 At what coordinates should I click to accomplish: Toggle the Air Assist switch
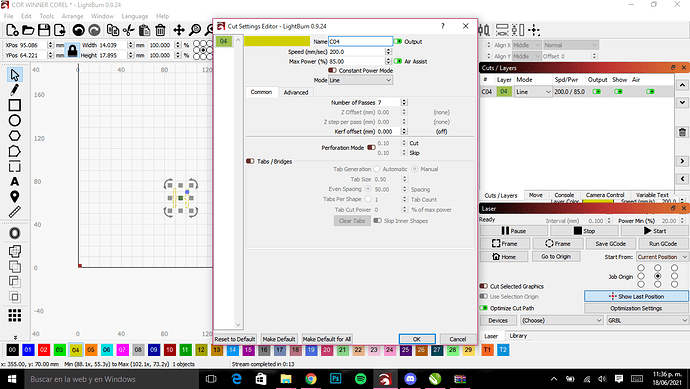398,61
